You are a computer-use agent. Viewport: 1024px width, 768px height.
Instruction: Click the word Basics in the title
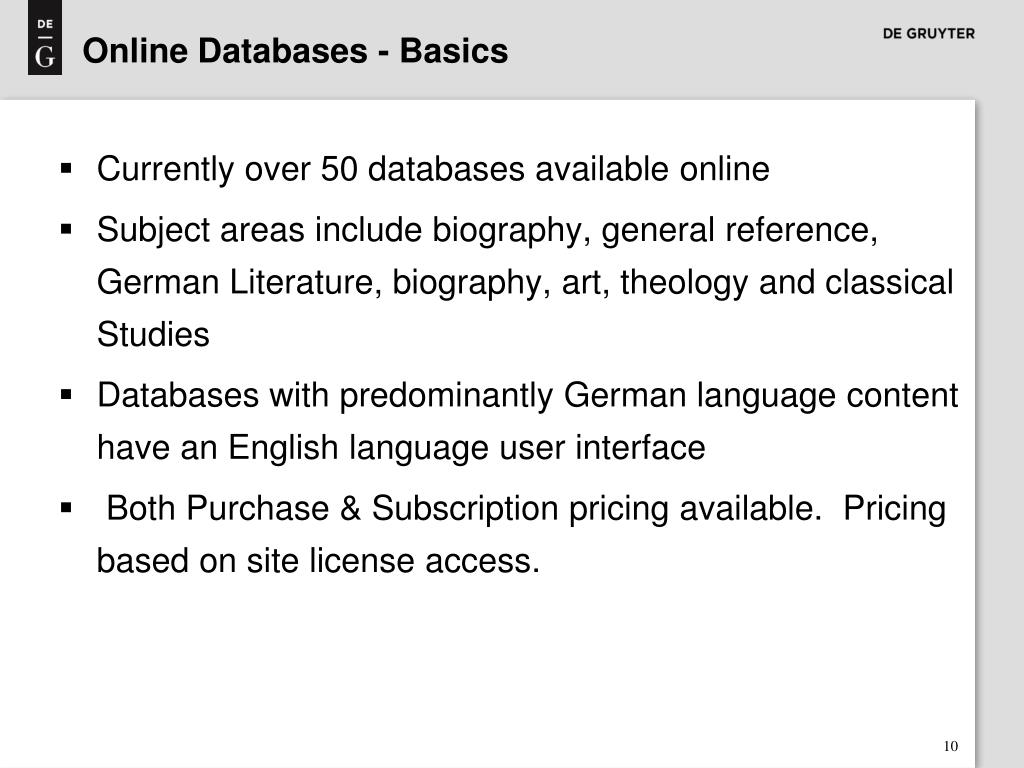click(454, 51)
